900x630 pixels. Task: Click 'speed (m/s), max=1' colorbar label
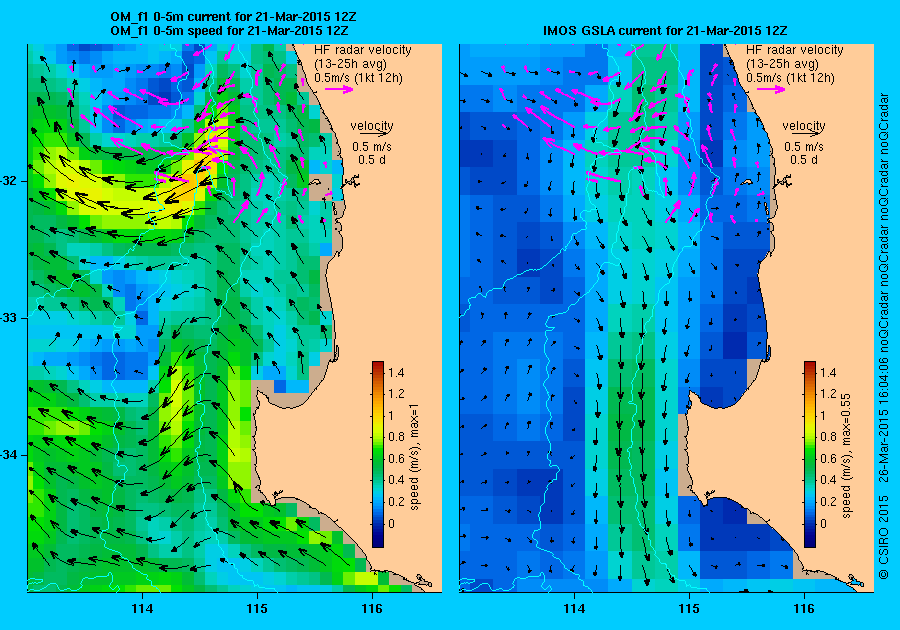[x=414, y=456]
